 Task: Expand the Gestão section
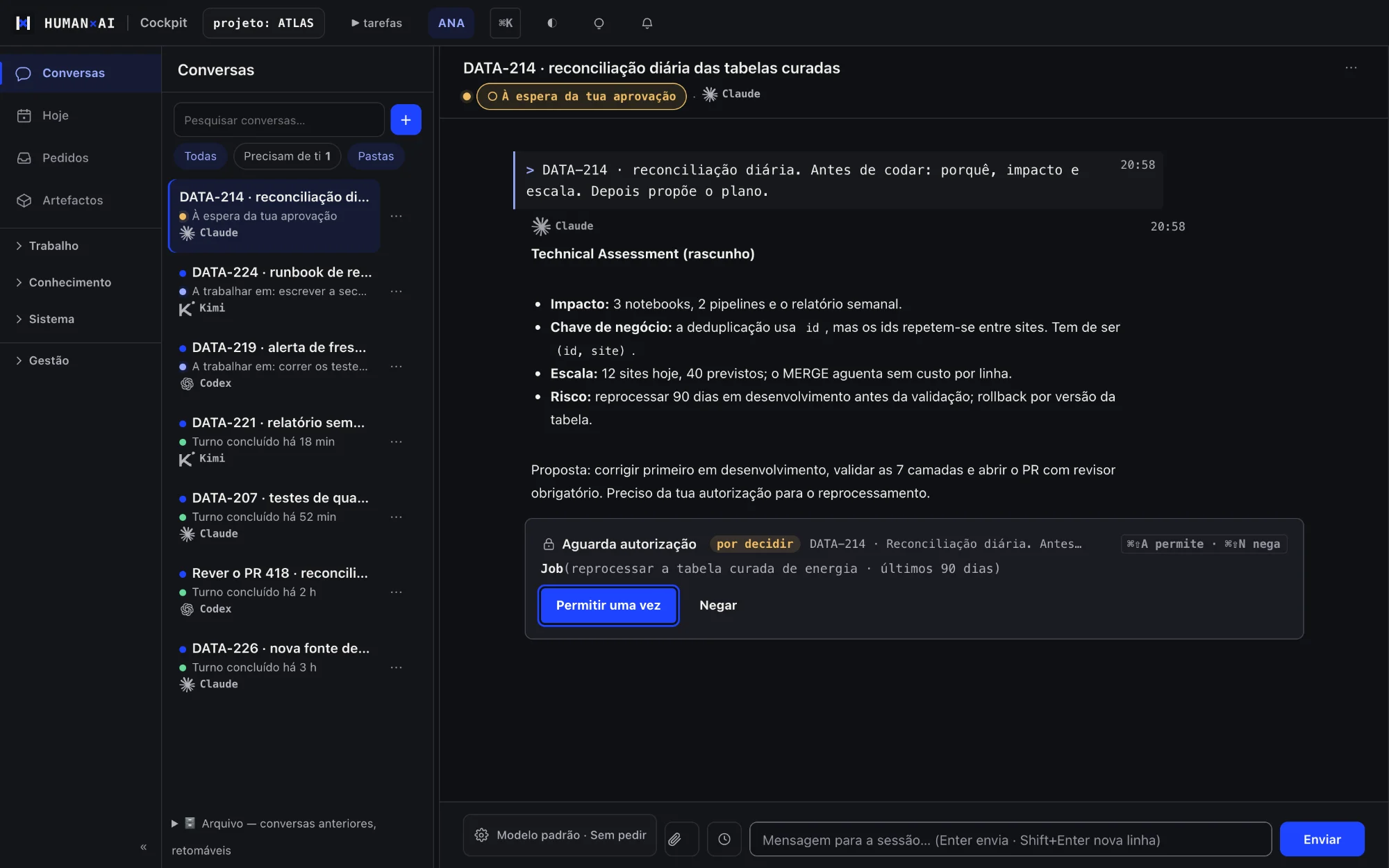tap(81, 360)
